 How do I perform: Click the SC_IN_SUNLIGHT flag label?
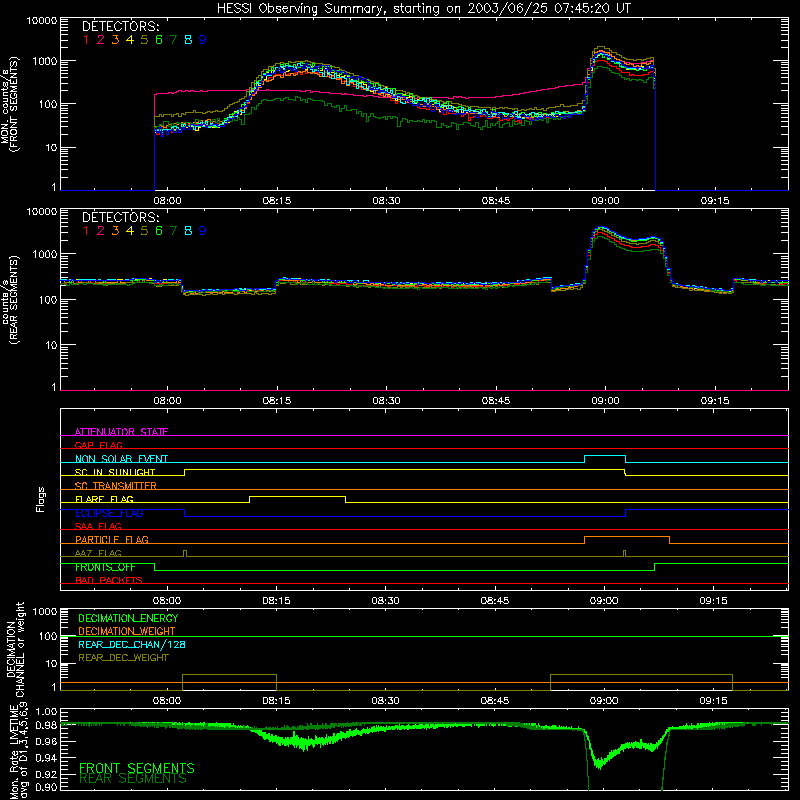[x=115, y=472]
